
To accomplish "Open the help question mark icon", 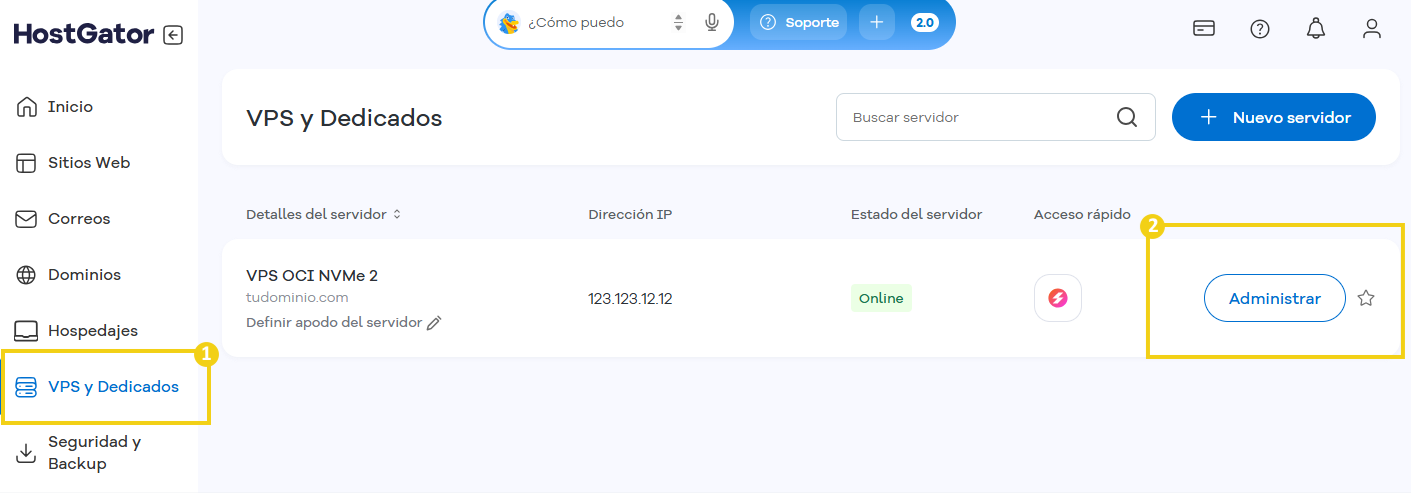I will point(1260,29).
